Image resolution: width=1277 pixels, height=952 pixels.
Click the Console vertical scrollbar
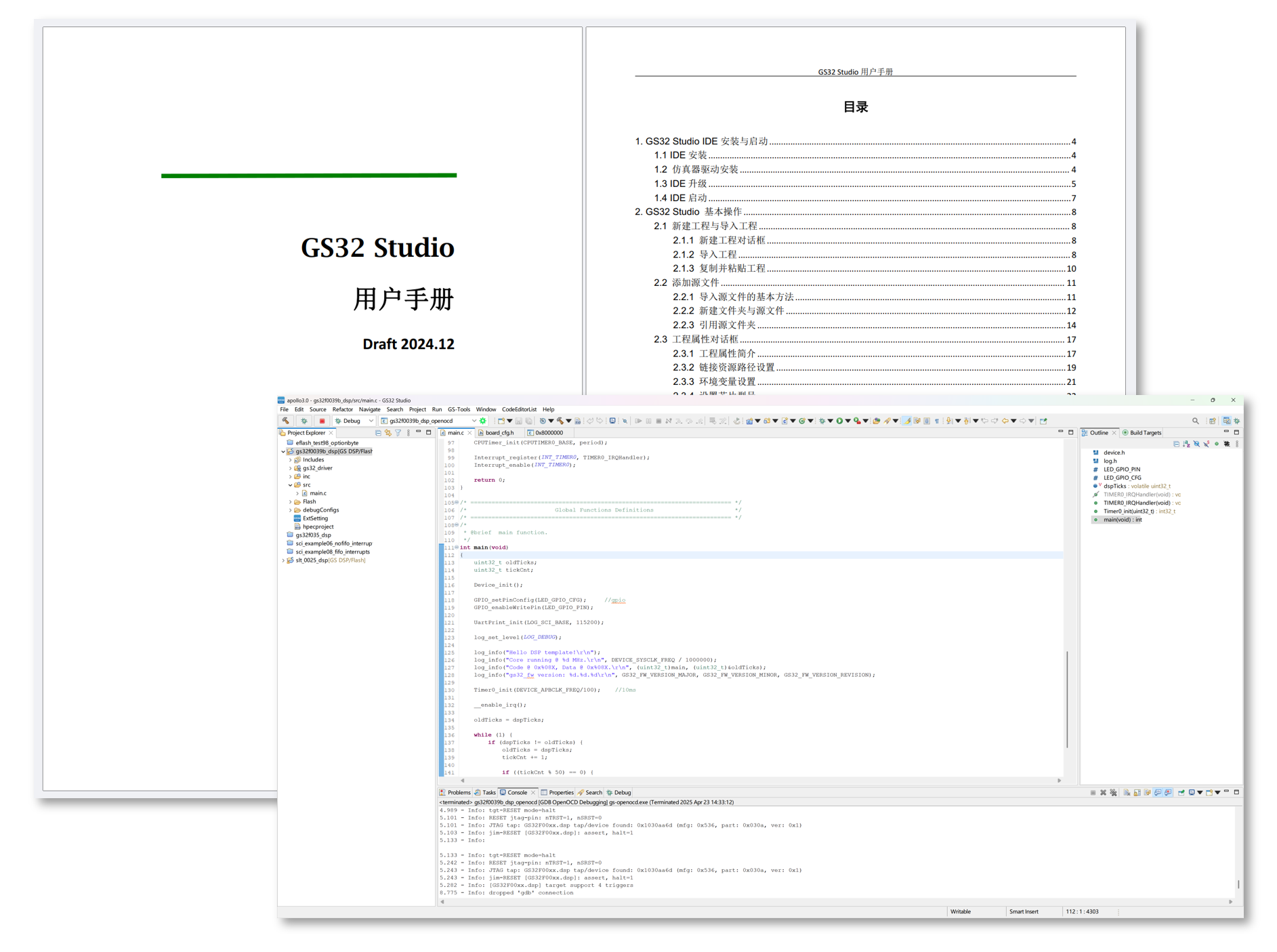pyautogui.click(x=1238, y=884)
